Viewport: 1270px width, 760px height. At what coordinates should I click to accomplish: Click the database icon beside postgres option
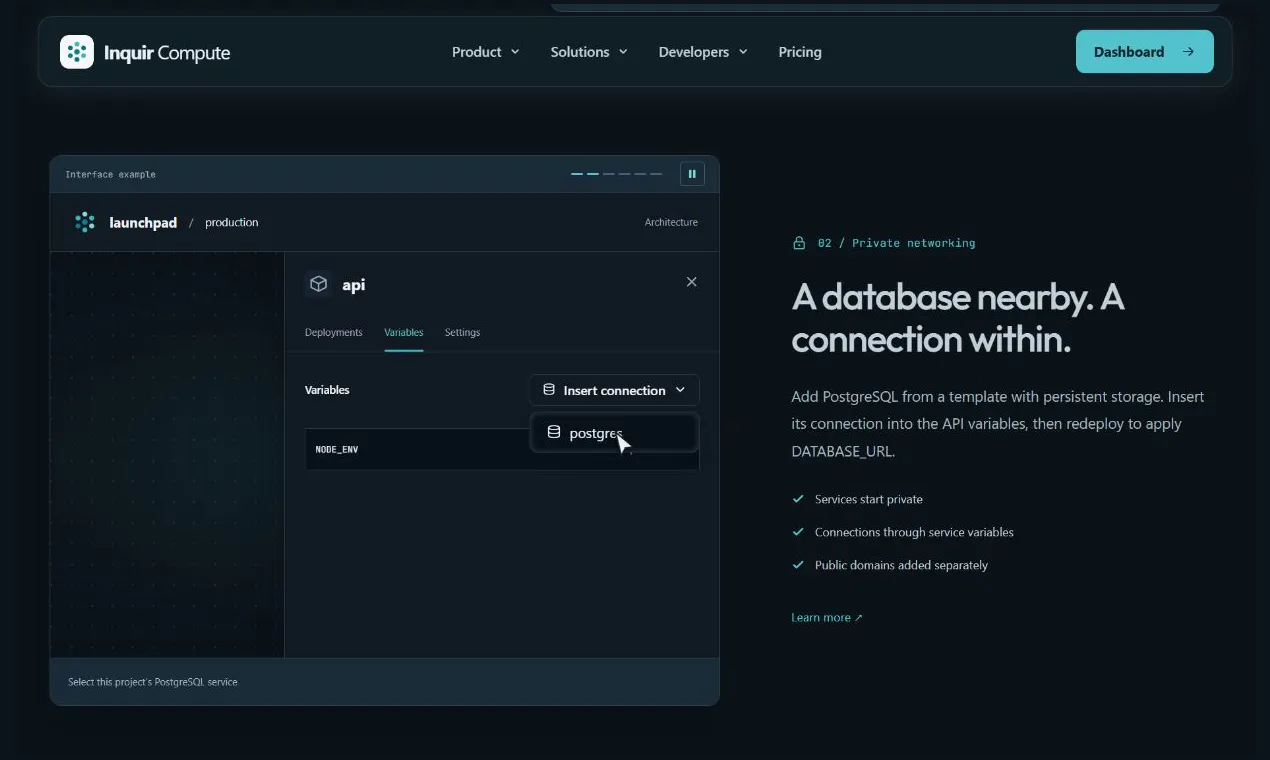(x=553, y=432)
